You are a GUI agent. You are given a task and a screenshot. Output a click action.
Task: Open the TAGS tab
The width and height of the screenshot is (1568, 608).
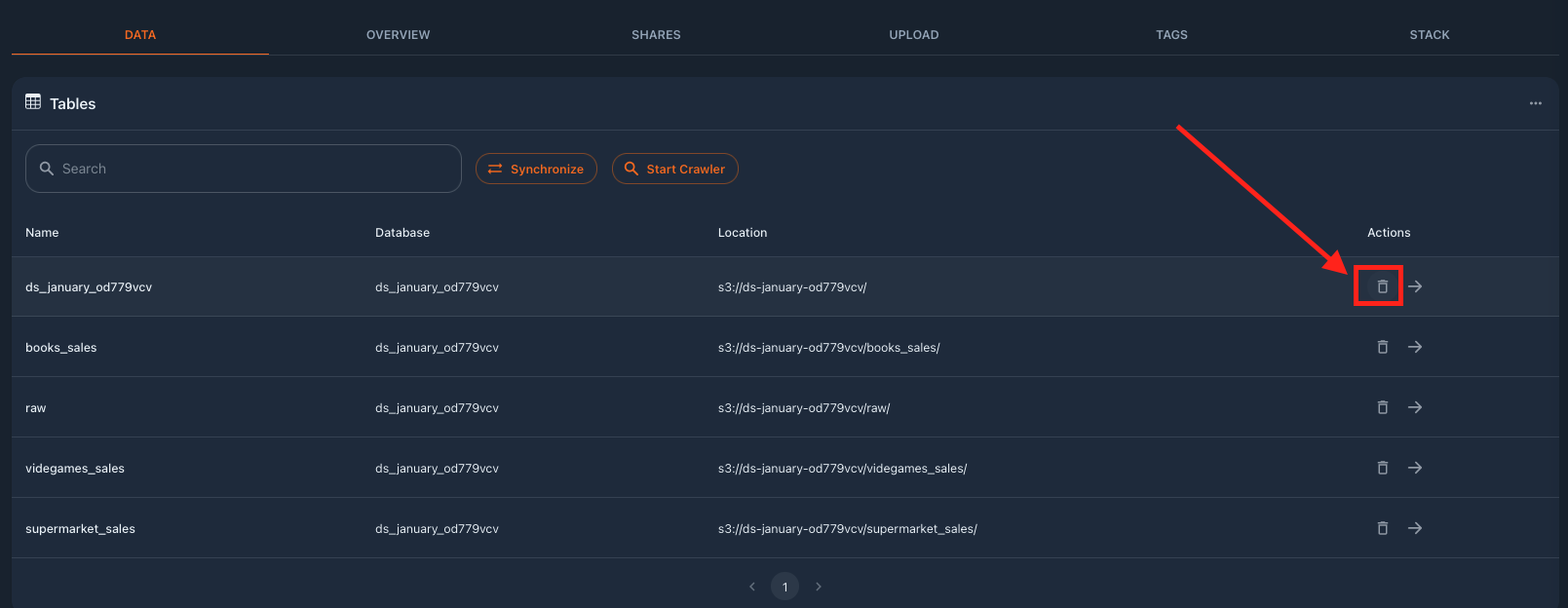coord(1171,35)
